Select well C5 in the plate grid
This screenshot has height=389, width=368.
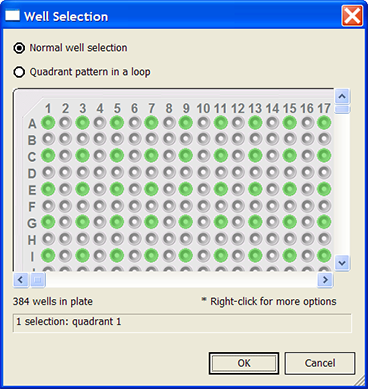117,155
